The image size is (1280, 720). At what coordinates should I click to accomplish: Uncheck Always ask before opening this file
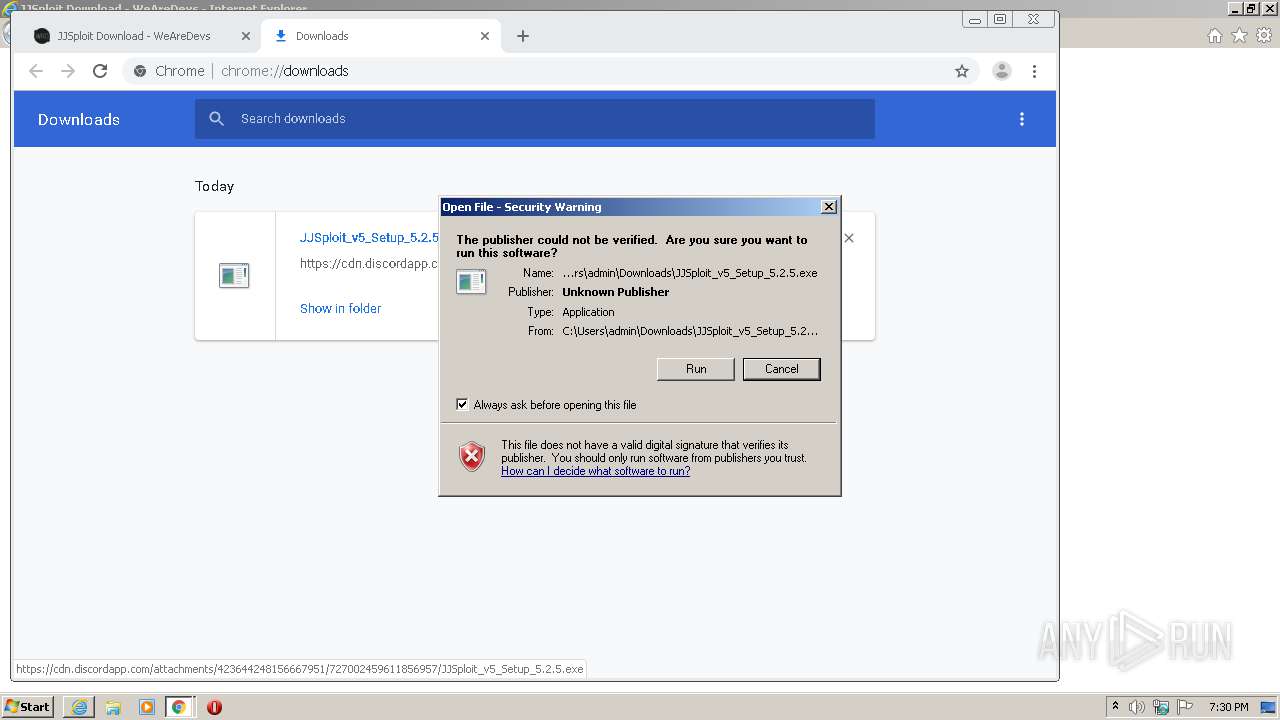click(x=462, y=405)
